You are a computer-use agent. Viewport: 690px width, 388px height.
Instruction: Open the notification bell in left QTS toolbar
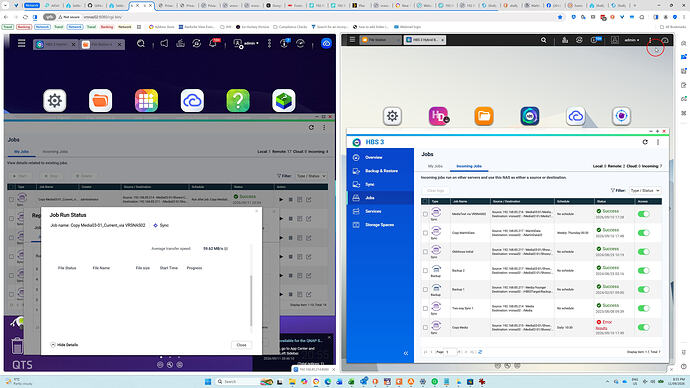point(213,43)
